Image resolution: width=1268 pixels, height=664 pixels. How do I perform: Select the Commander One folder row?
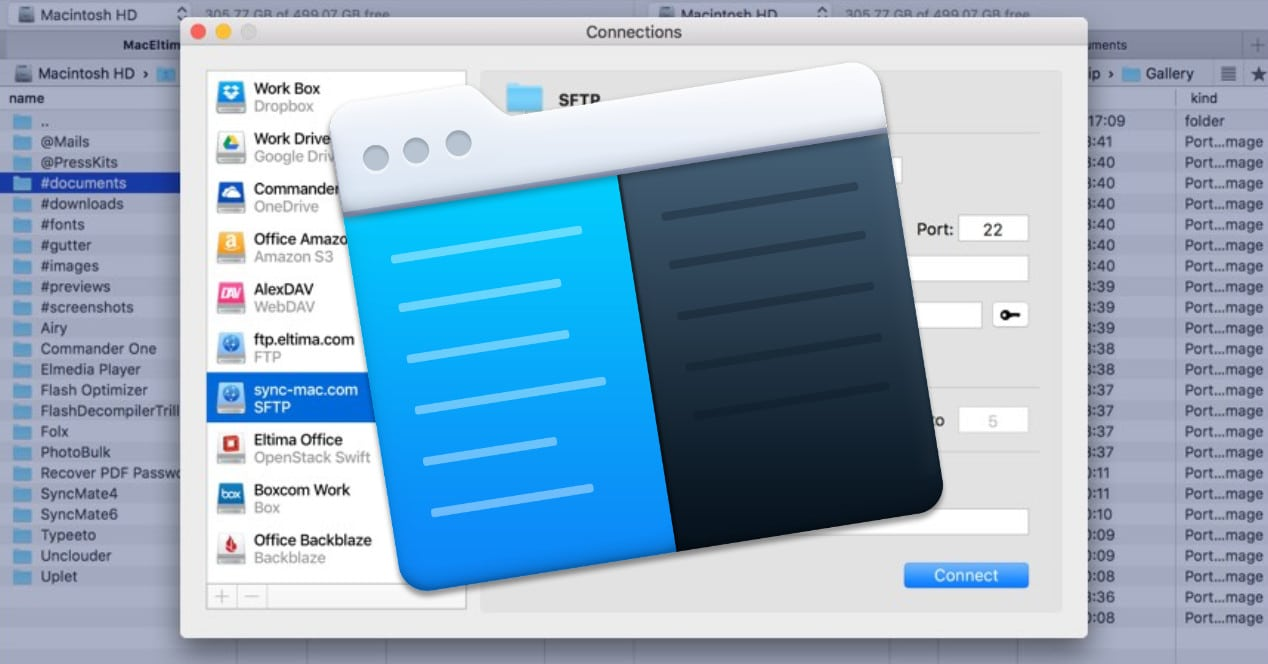[90, 349]
